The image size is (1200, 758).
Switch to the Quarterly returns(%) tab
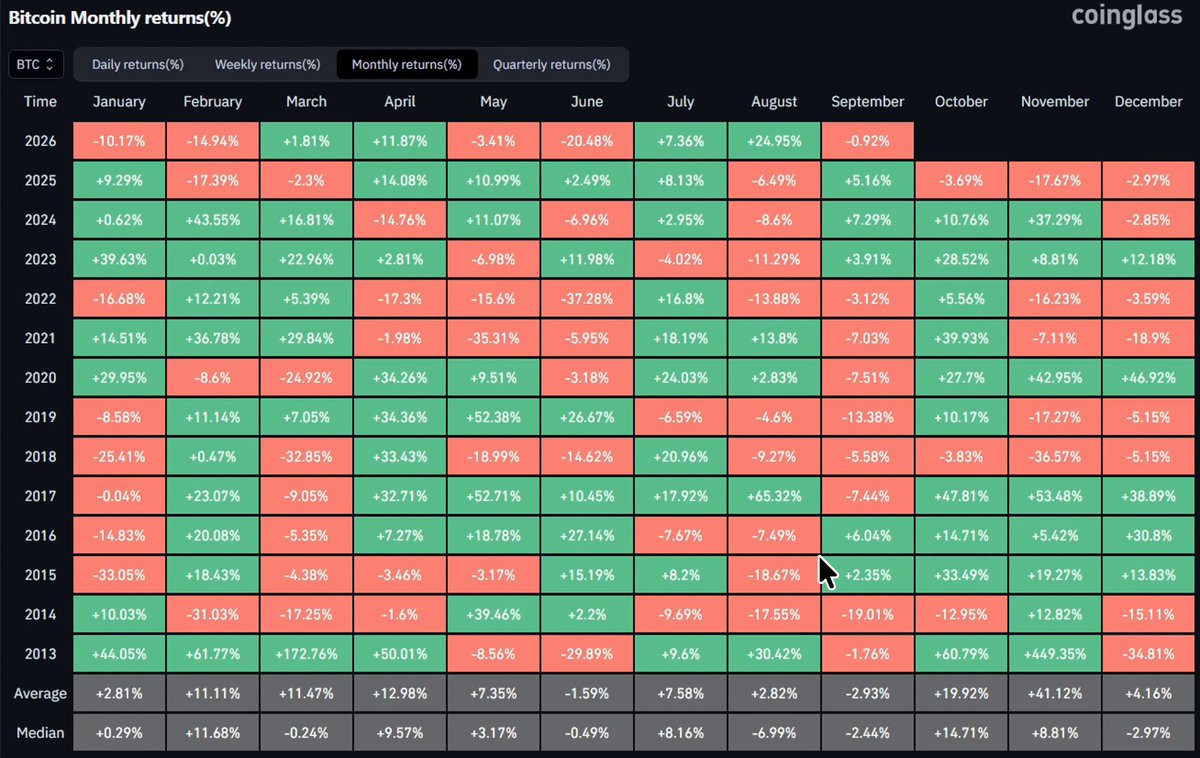[x=551, y=65]
